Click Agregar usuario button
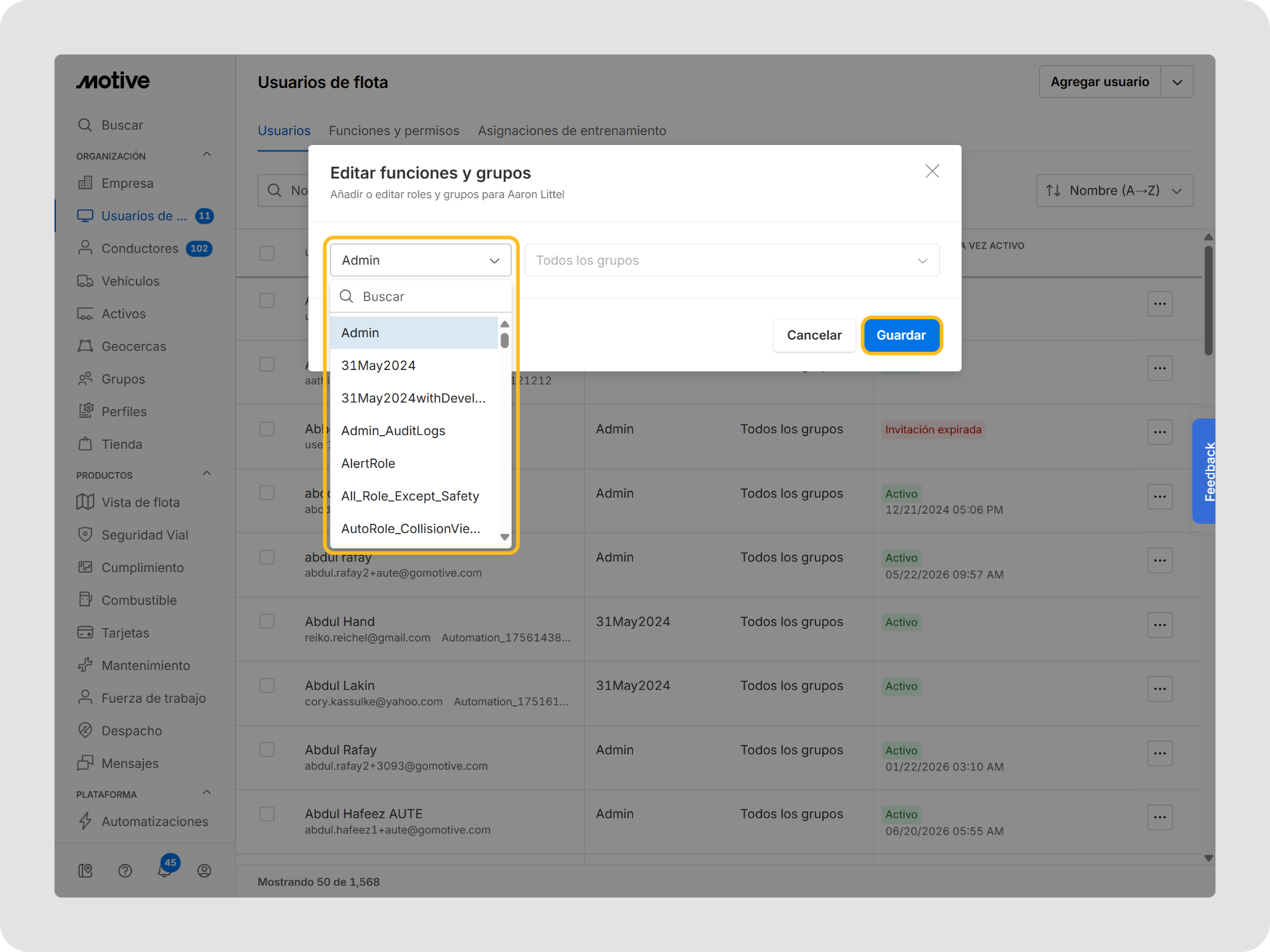1270x952 pixels. click(x=1099, y=82)
